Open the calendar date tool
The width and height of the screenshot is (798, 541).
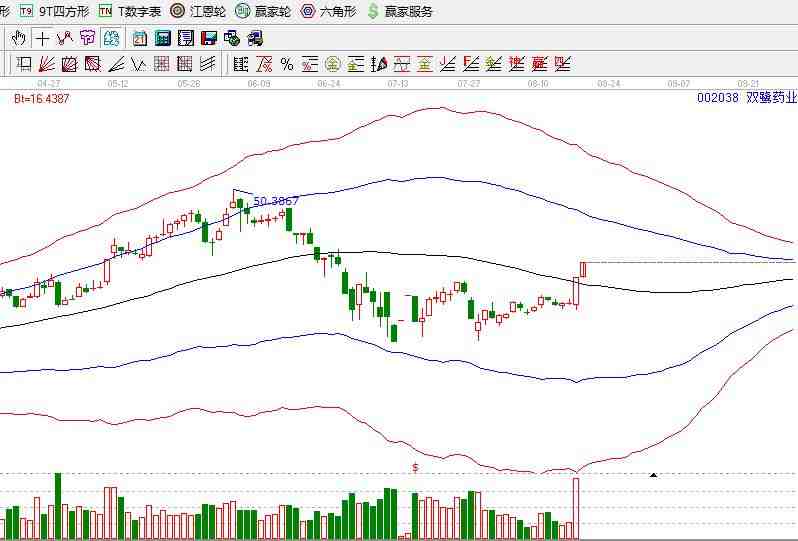(x=139, y=38)
